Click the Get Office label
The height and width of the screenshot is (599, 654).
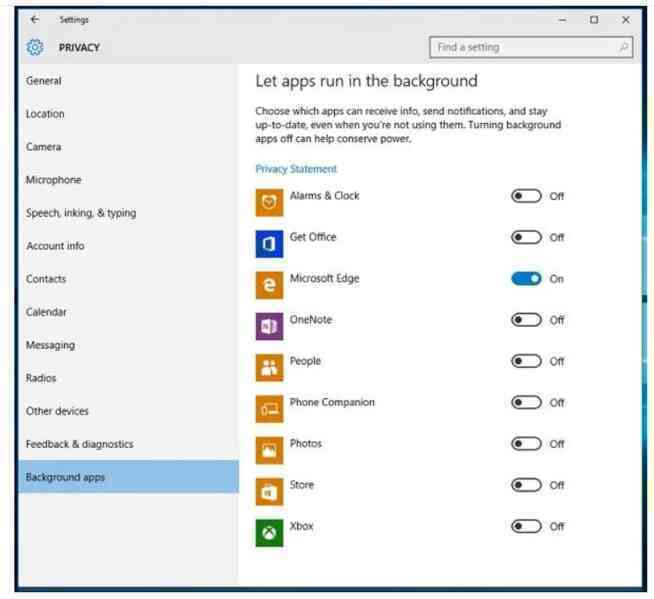point(313,237)
